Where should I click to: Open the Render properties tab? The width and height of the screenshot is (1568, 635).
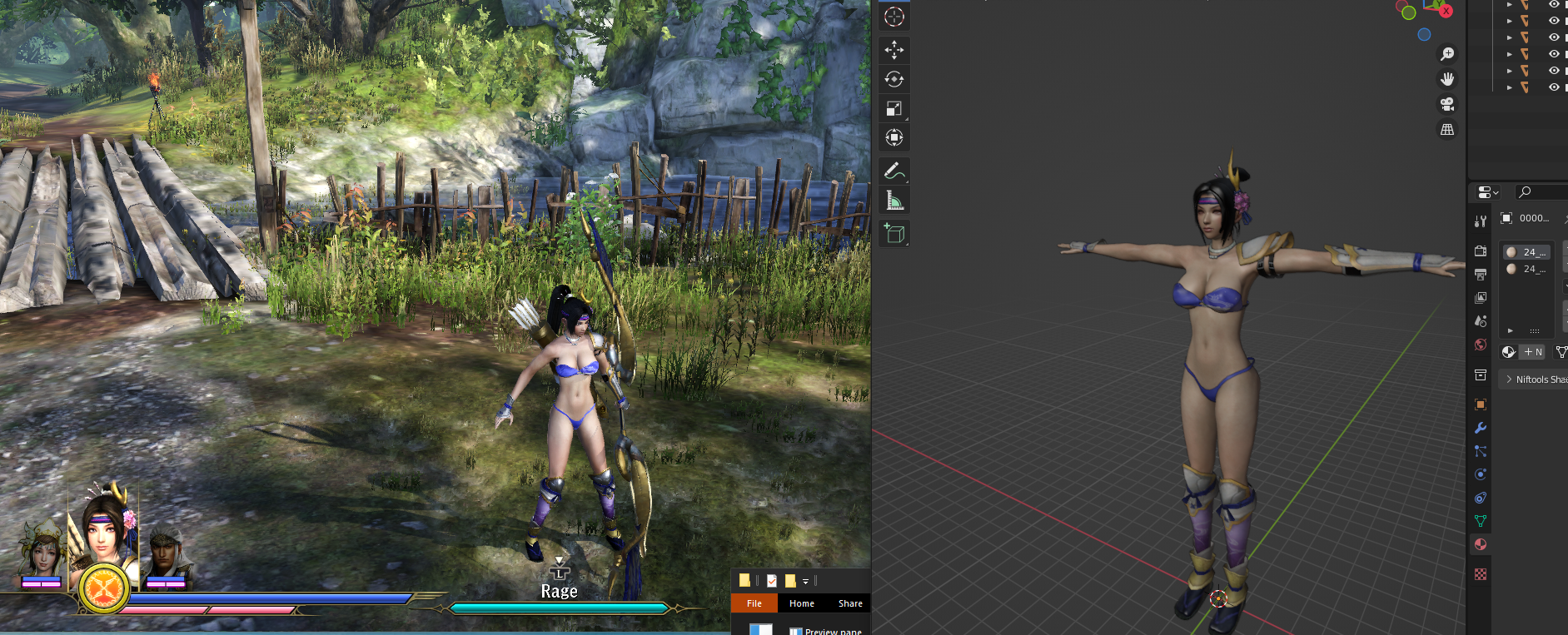tap(1481, 251)
